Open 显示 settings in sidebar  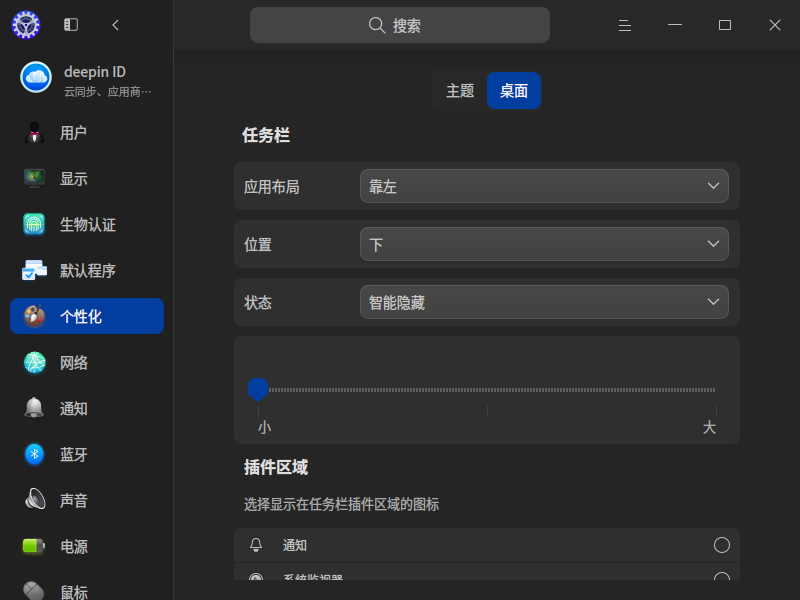tap(87, 179)
